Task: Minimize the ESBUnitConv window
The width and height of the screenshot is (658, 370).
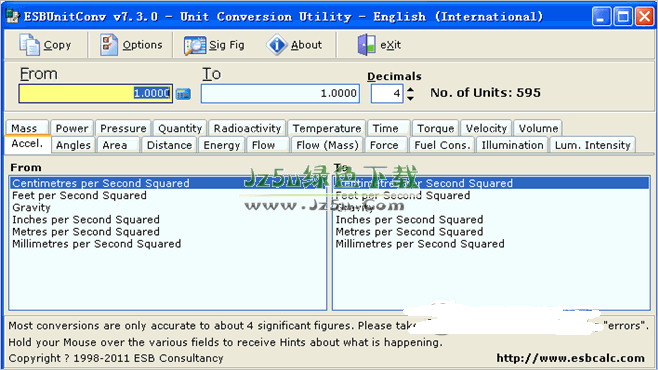Action: (x=601, y=17)
